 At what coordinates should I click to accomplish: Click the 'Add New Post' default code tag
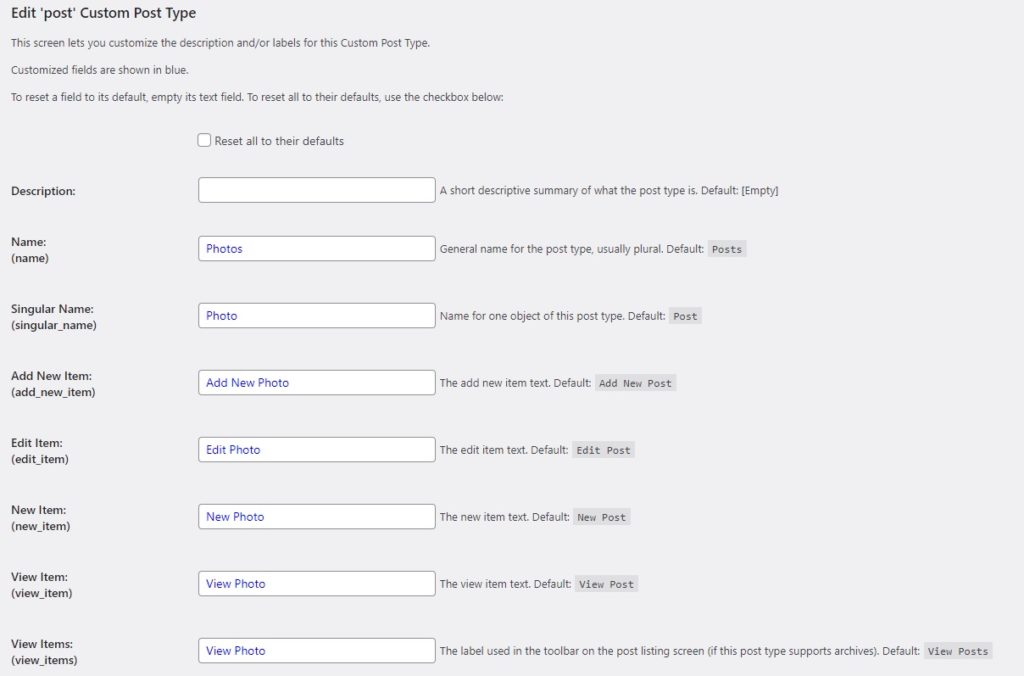coord(635,383)
